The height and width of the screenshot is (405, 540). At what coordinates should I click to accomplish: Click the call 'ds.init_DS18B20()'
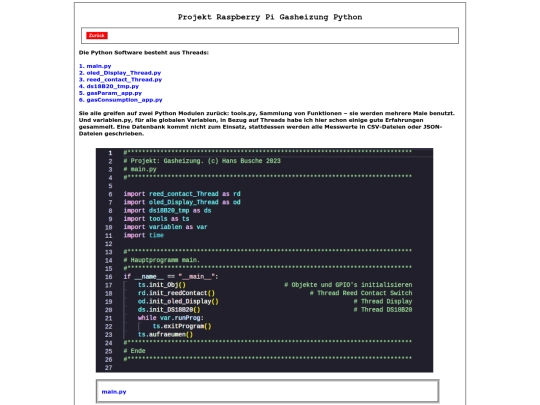(x=169, y=310)
